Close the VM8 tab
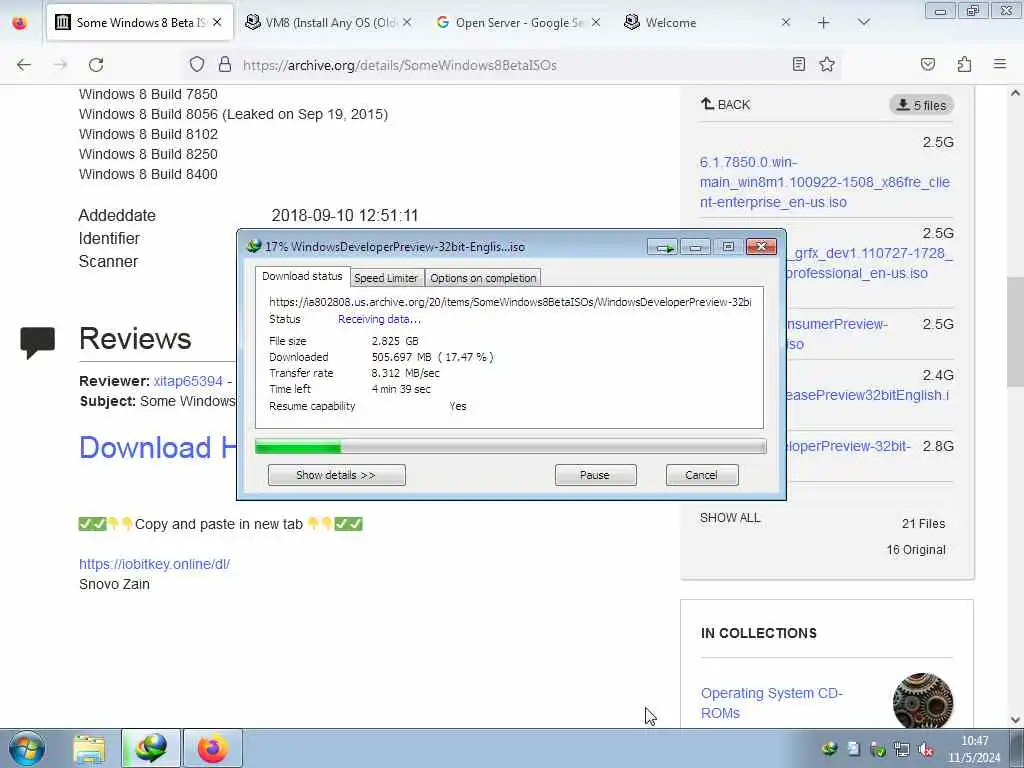The width and height of the screenshot is (1024, 768). (x=407, y=22)
